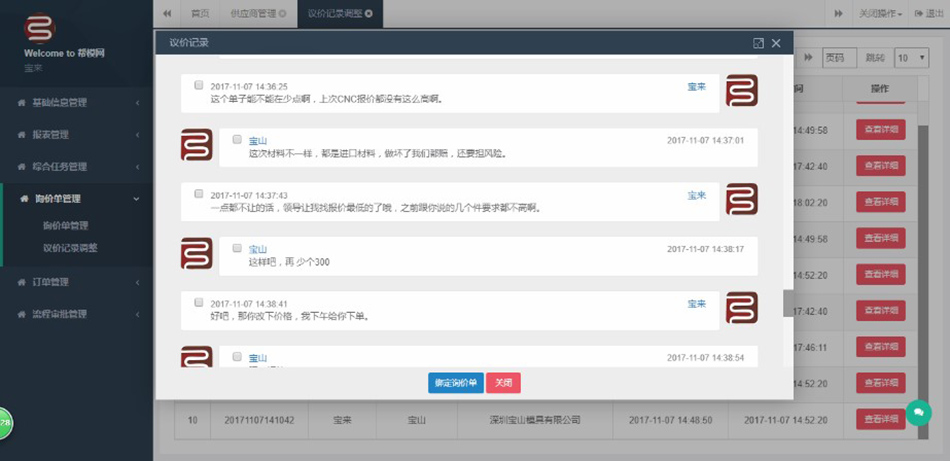
Task: Close the 供应商管理 tab via its X icon
Action: point(284,13)
